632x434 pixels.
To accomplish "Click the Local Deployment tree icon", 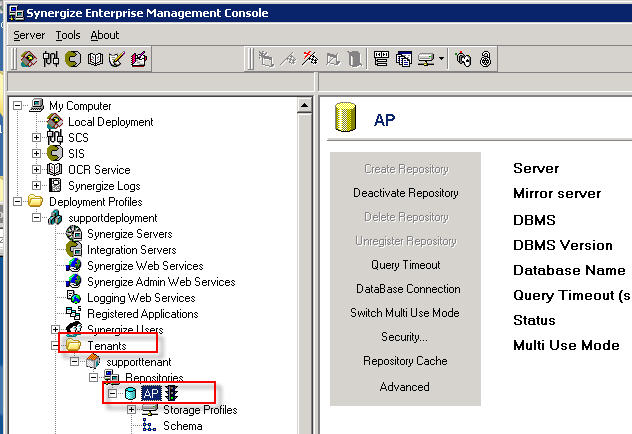I will (55, 121).
